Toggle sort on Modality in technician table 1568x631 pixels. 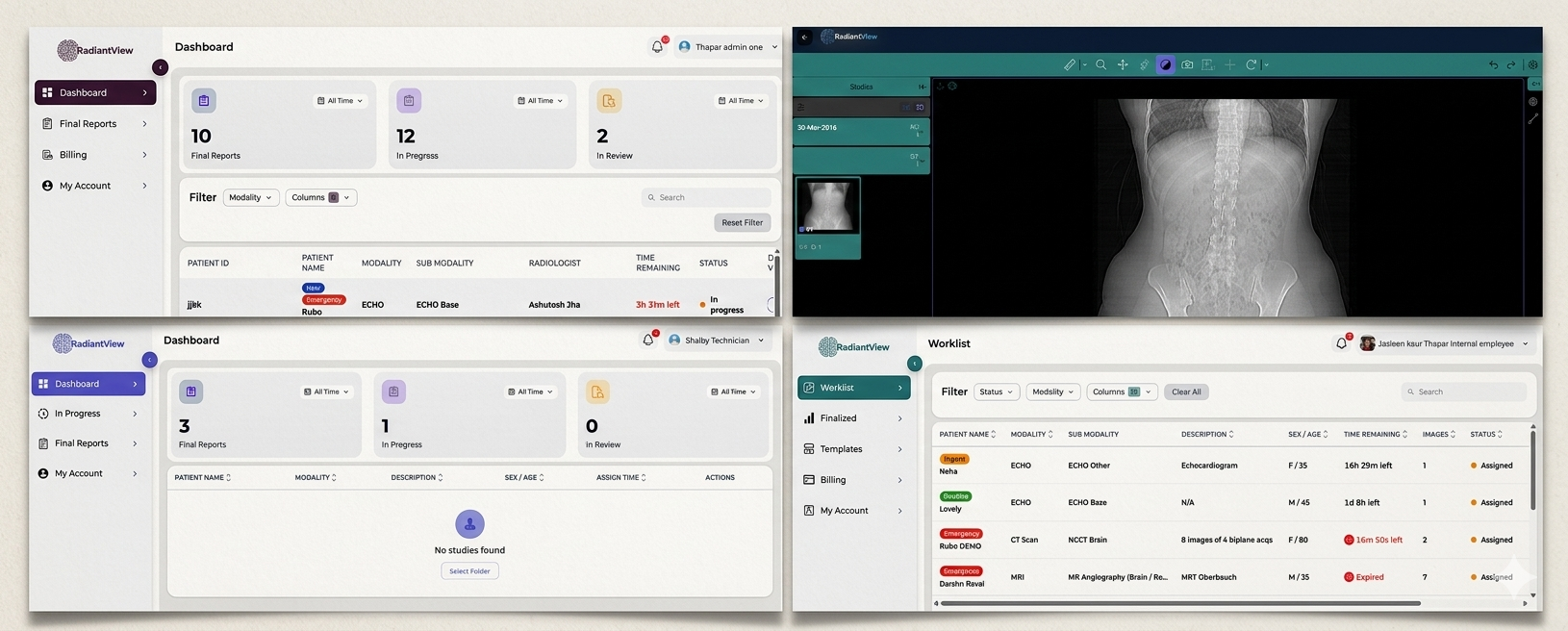pyautogui.click(x=334, y=478)
